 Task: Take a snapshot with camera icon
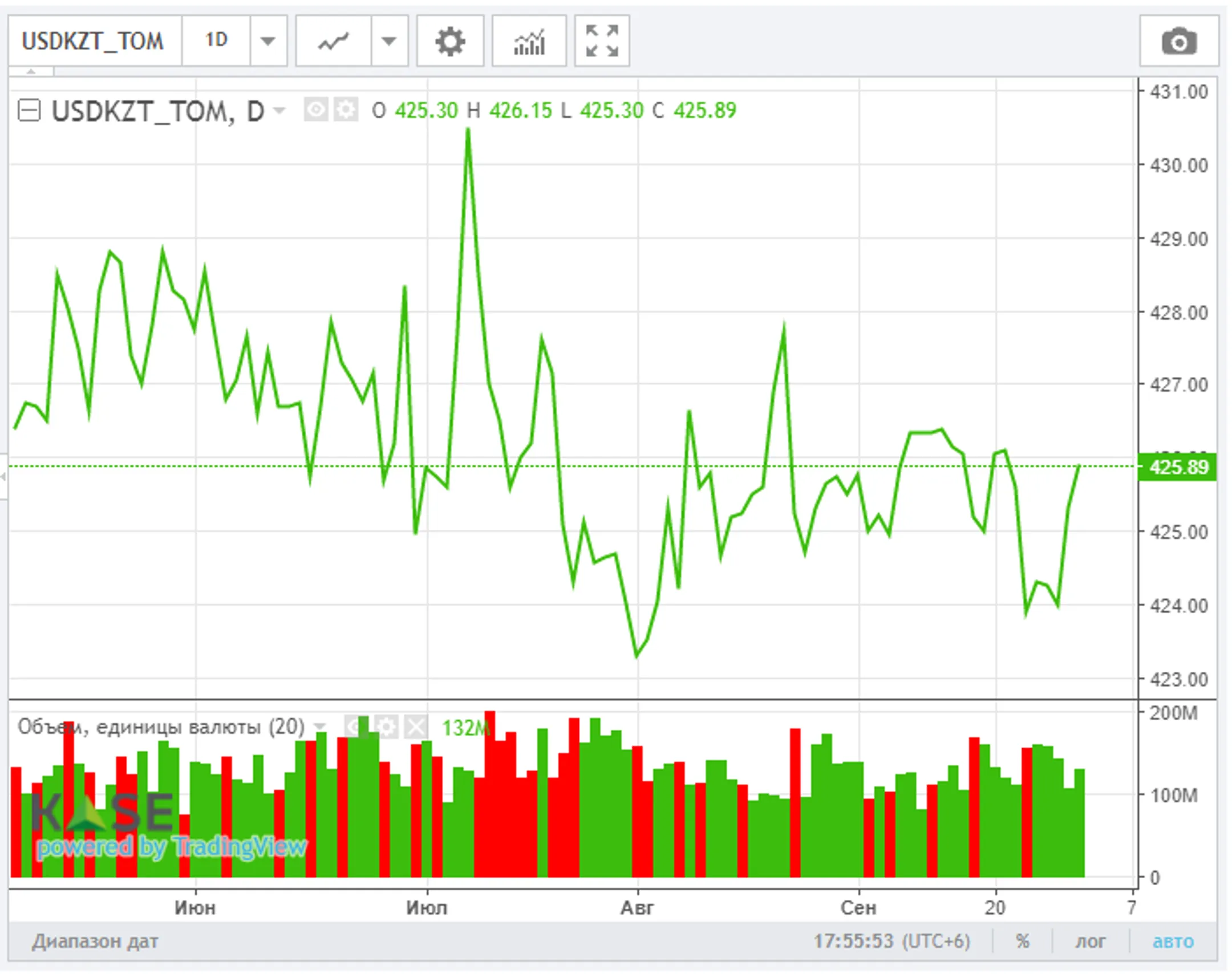[1179, 41]
